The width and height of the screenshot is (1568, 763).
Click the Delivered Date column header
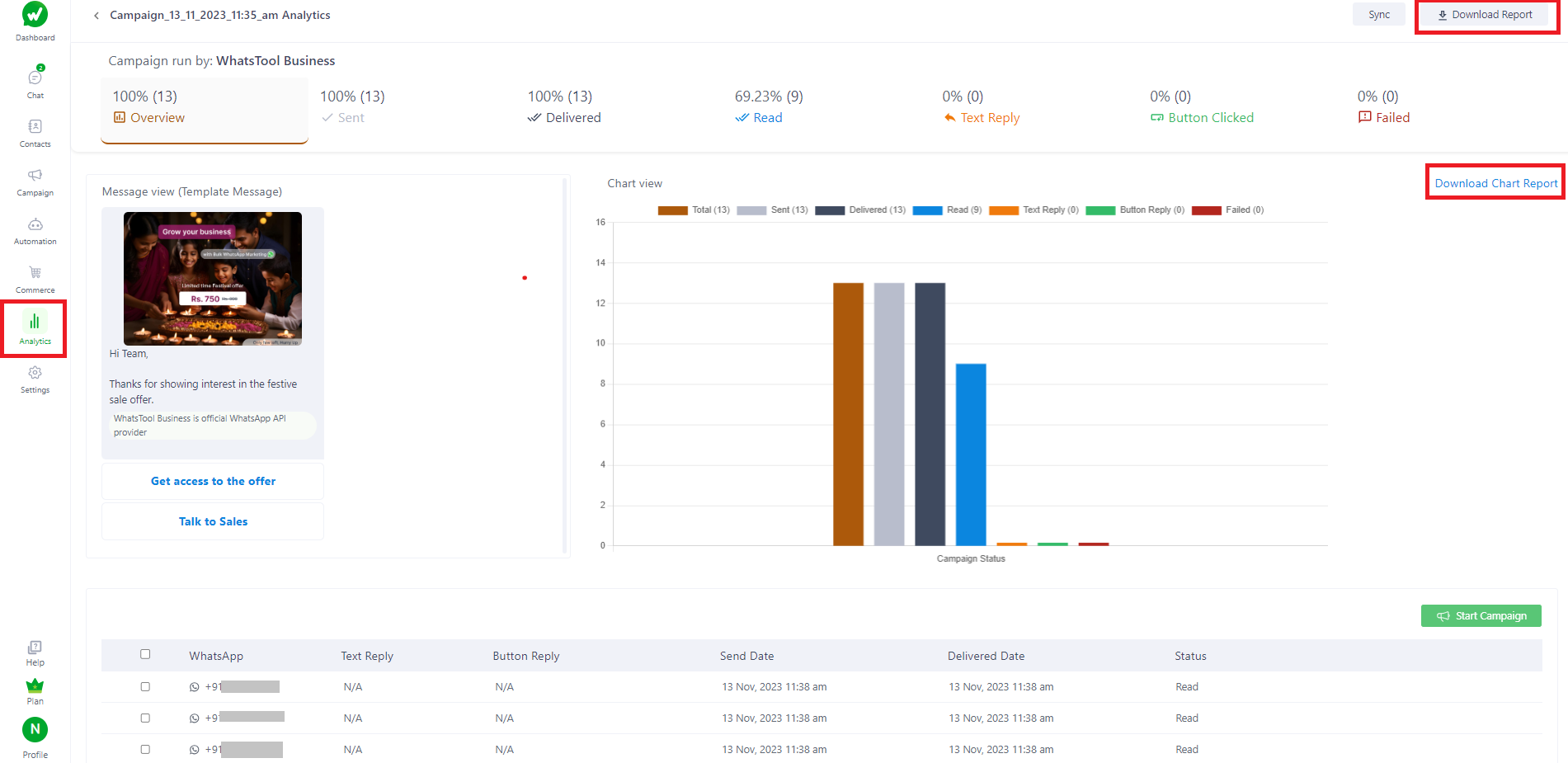(986, 656)
